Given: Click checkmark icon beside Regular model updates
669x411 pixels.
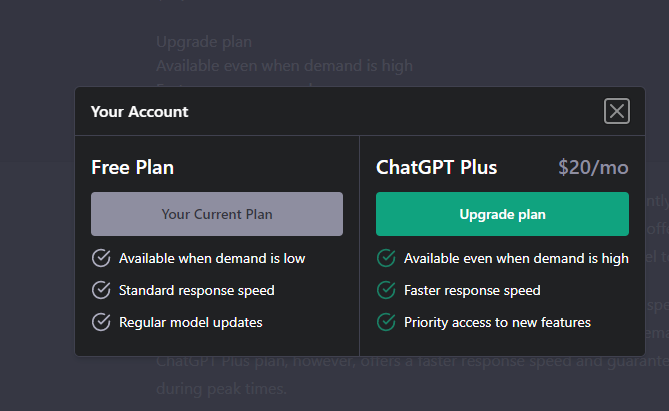Looking at the screenshot, I should [x=101, y=322].
